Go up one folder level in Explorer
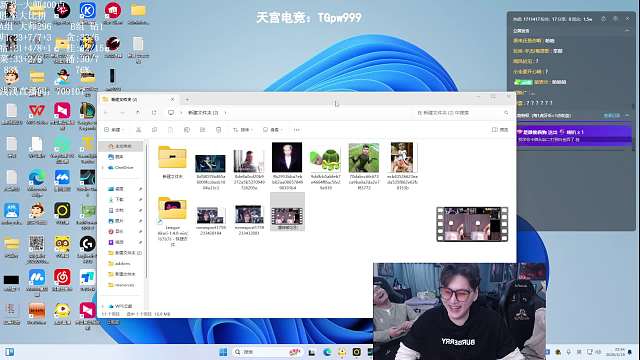 tap(138, 113)
